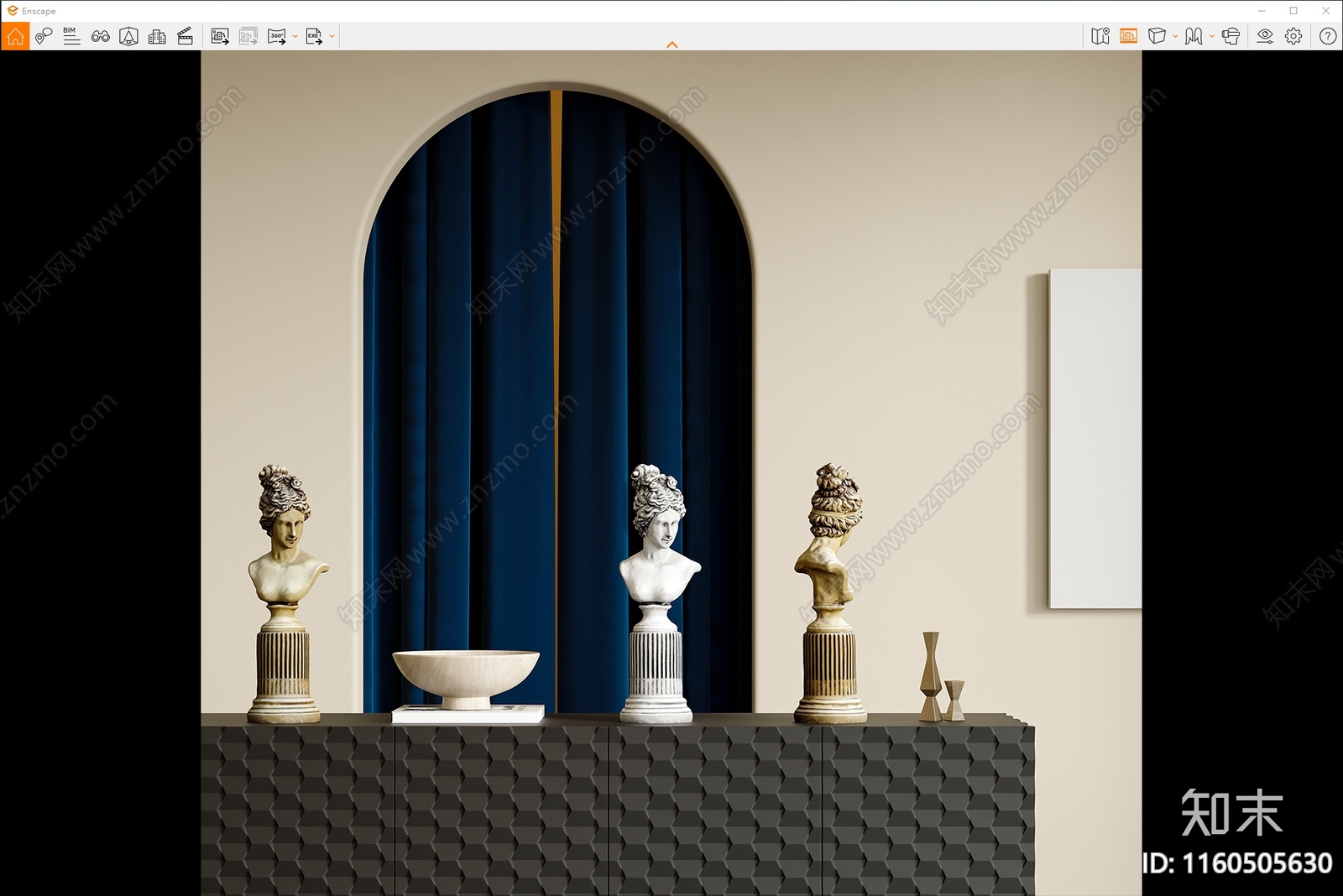Select the view projection cube icon
The height and width of the screenshot is (896, 1343).
(x=1157, y=36)
